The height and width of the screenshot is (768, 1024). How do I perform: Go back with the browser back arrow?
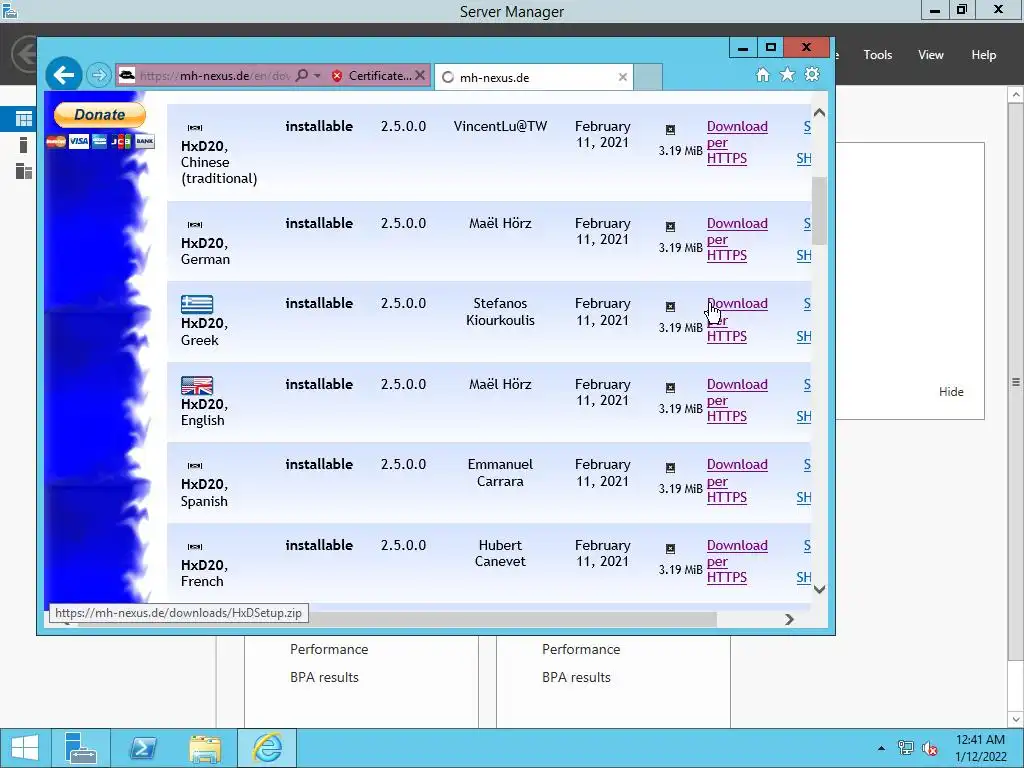coord(63,75)
